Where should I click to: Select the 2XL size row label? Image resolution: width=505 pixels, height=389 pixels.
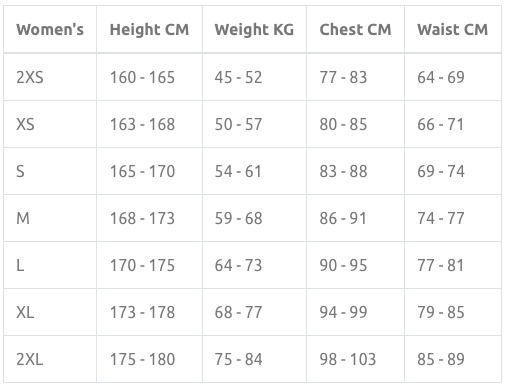click(x=50, y=359)
